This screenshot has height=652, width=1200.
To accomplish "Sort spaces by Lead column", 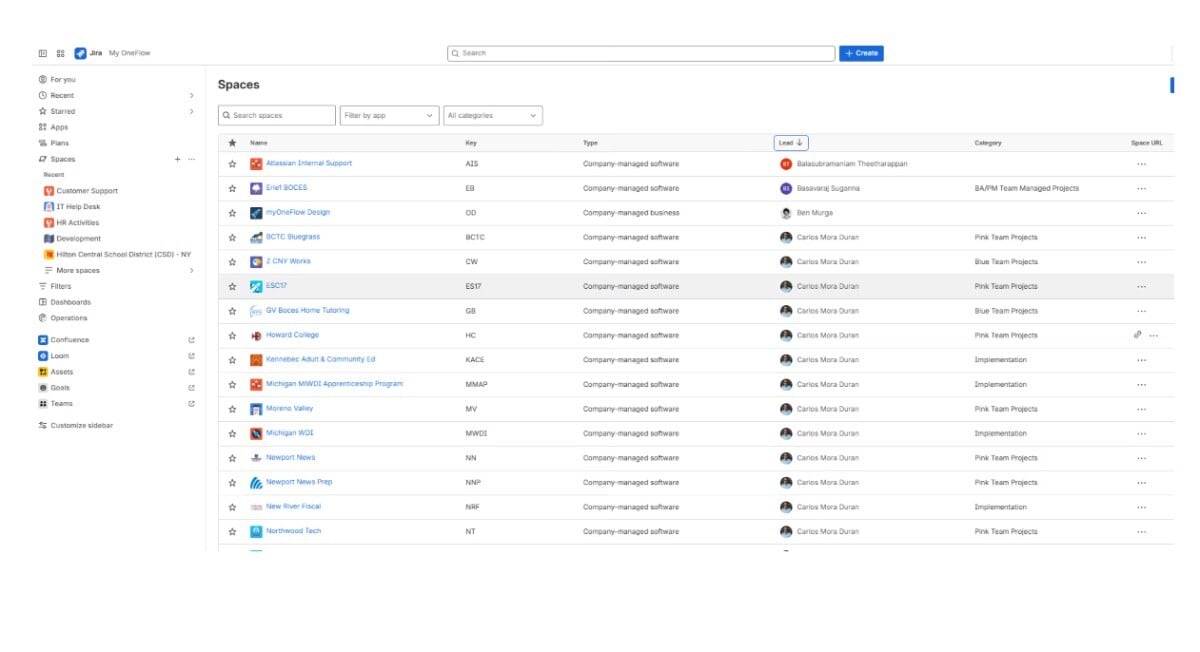I will tap(791, 143).
